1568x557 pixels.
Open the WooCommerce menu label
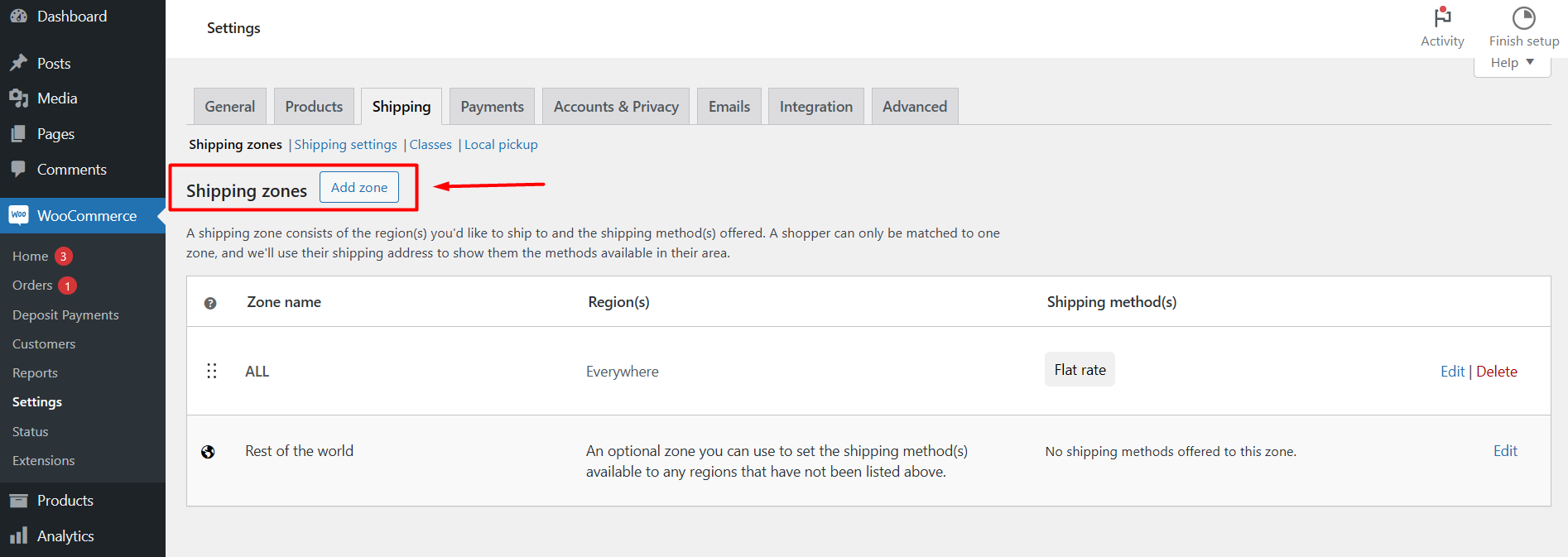87,215
